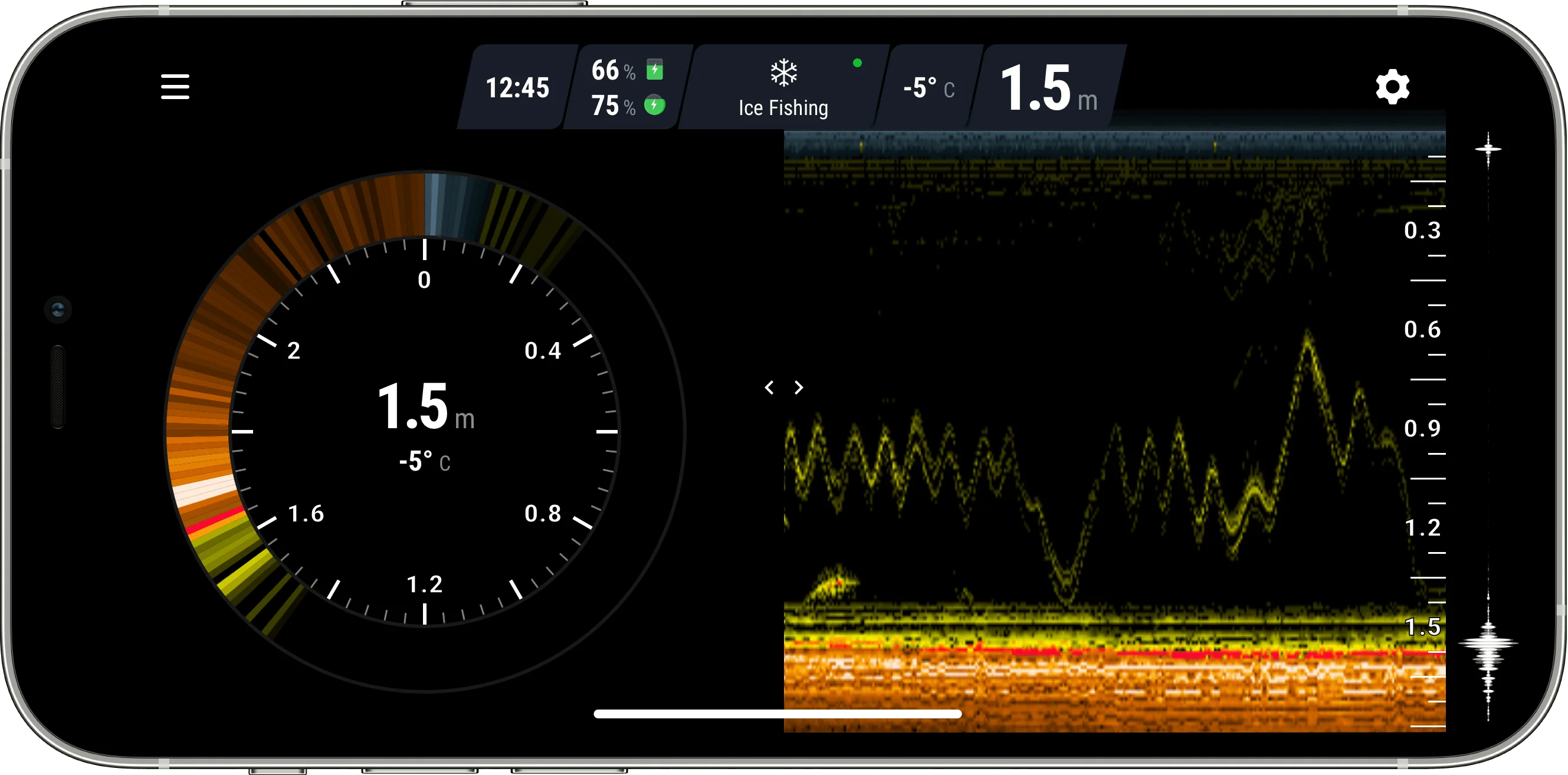Tap the 12:45 clock panel
The image size is (1568, 775).
pyautogui.click(x=517, y=88)
